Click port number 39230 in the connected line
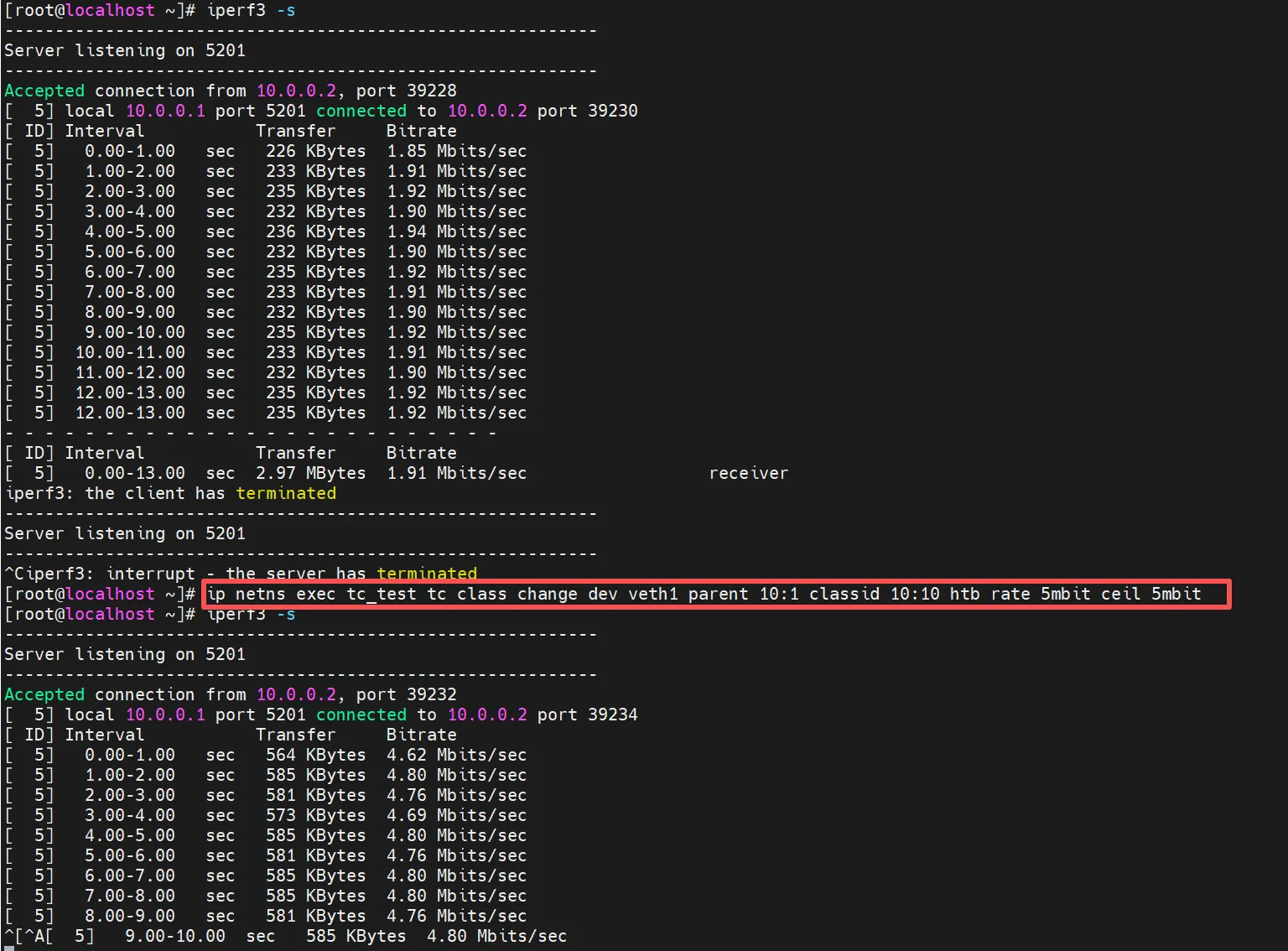 click(612, 112)
